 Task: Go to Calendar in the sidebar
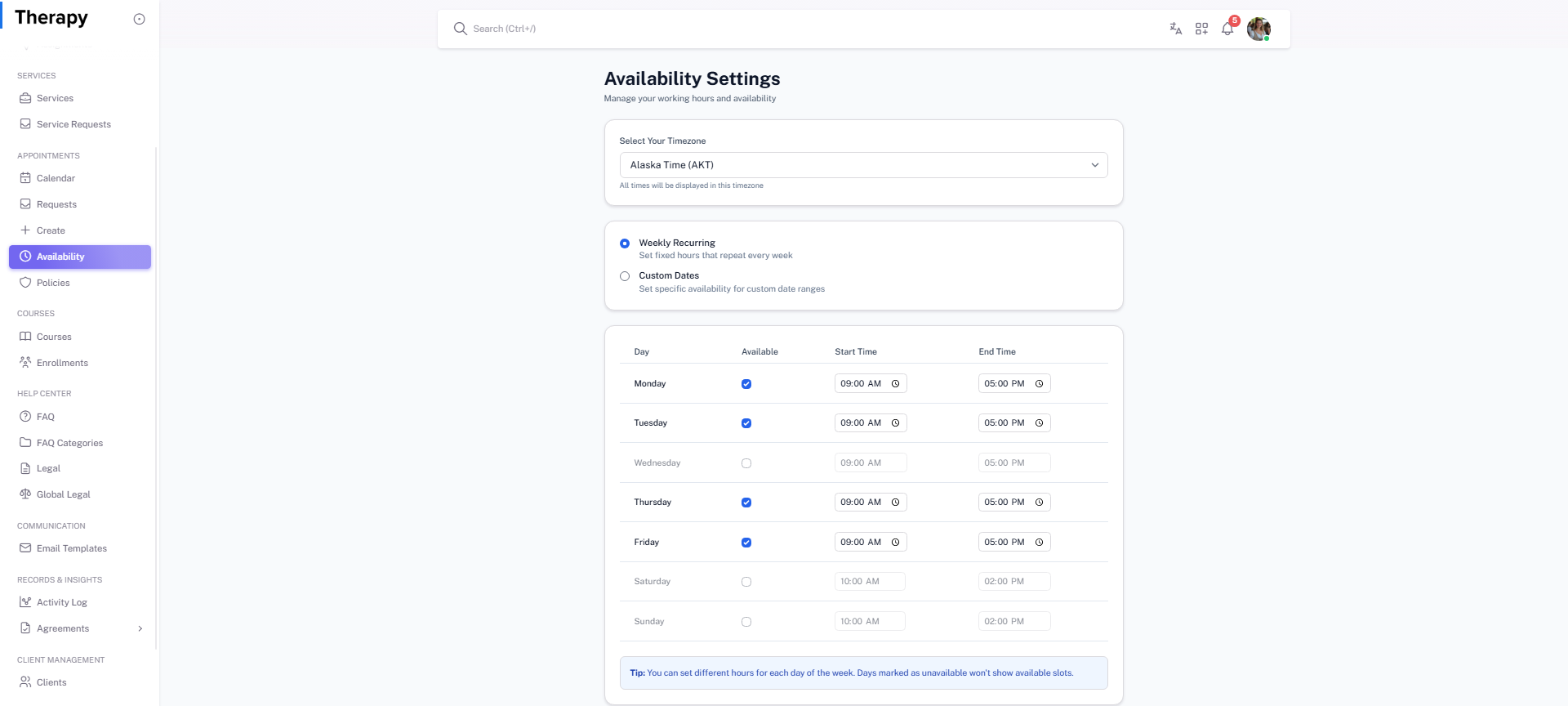pos(80,178)
